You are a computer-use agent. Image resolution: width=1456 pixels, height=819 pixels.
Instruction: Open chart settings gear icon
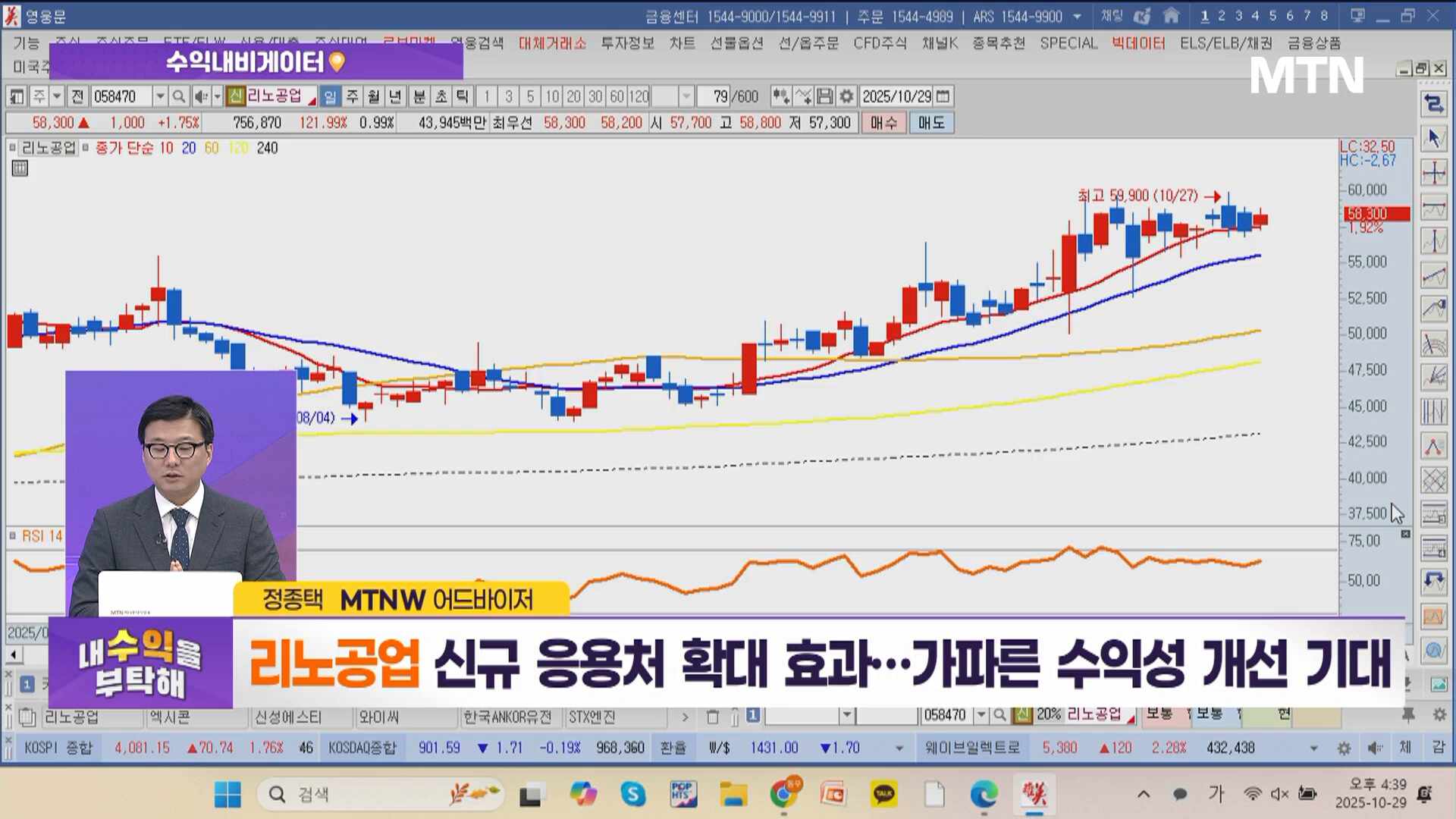click(x=846, y=97)
